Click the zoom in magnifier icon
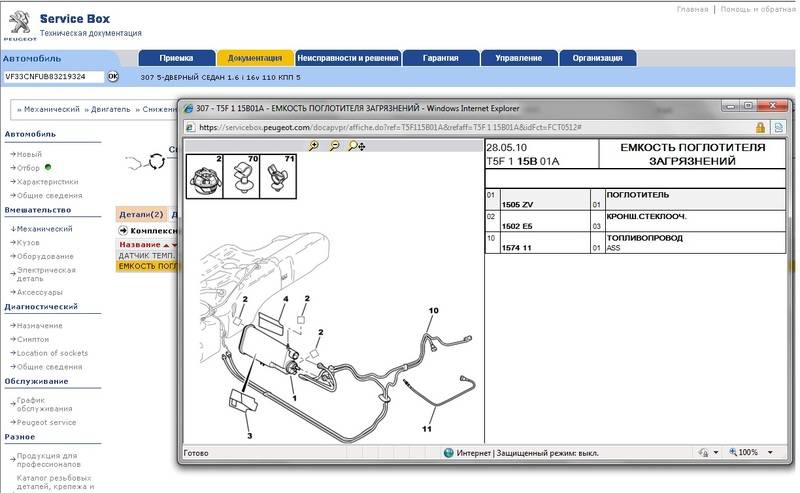 [x=312, y=146]
